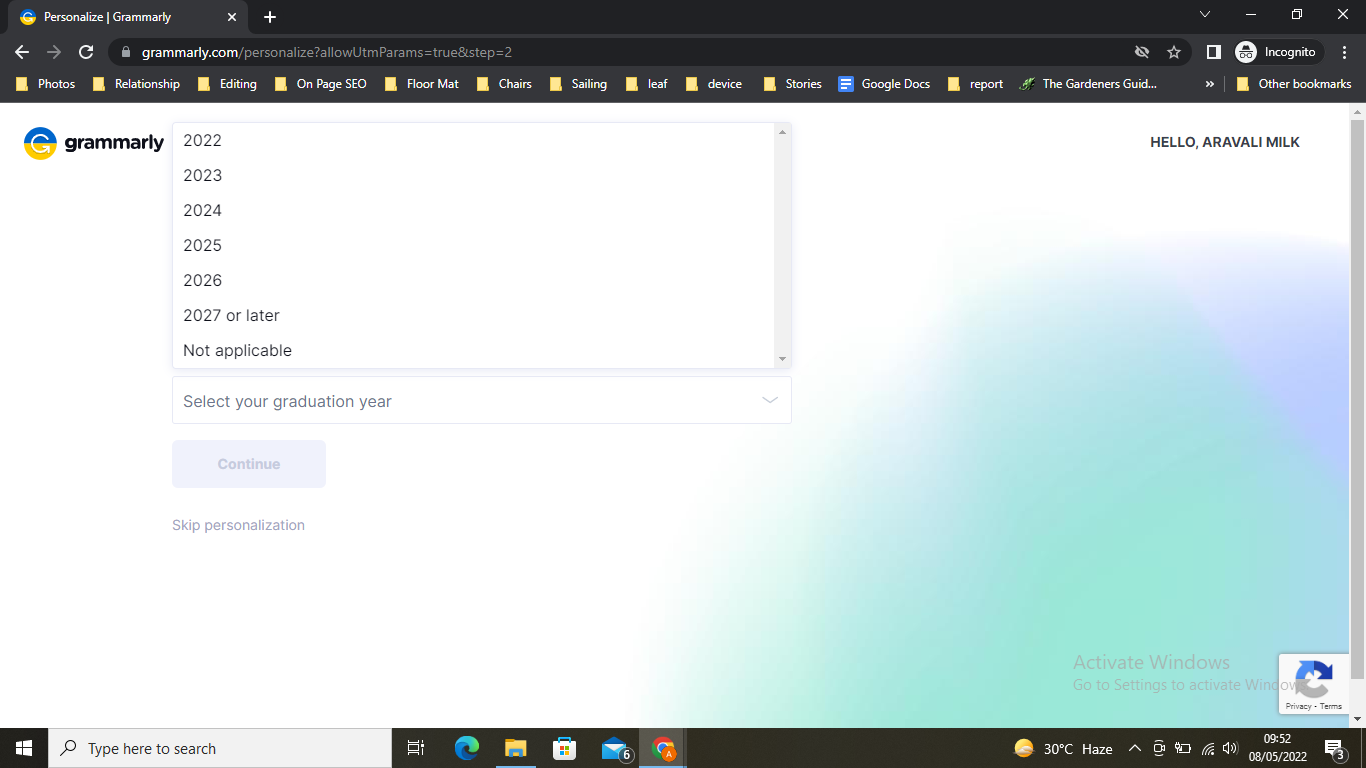Click the graduation year dropdown chevron

[x=770, y=400]
